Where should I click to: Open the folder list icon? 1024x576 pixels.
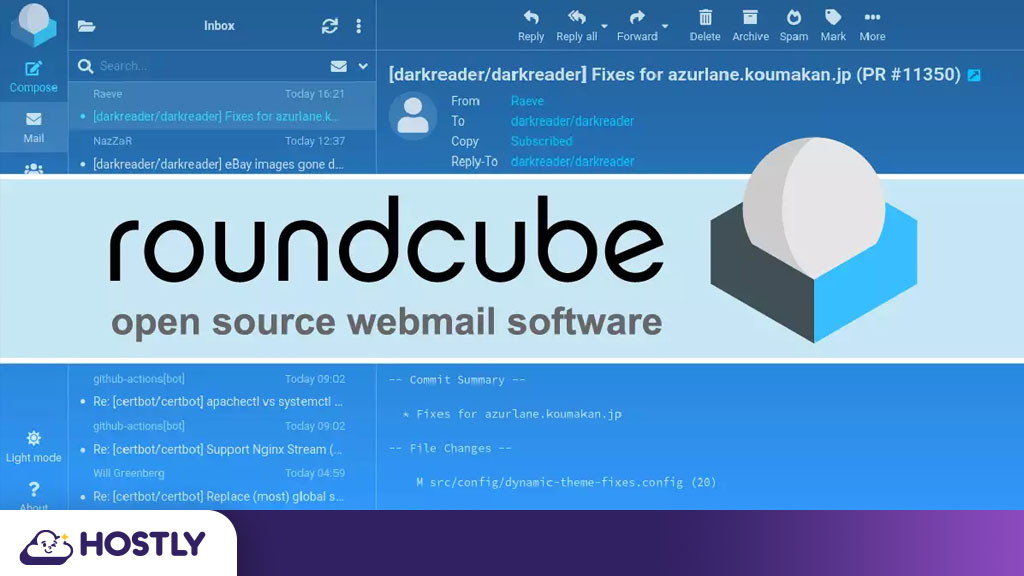point(87,26)
